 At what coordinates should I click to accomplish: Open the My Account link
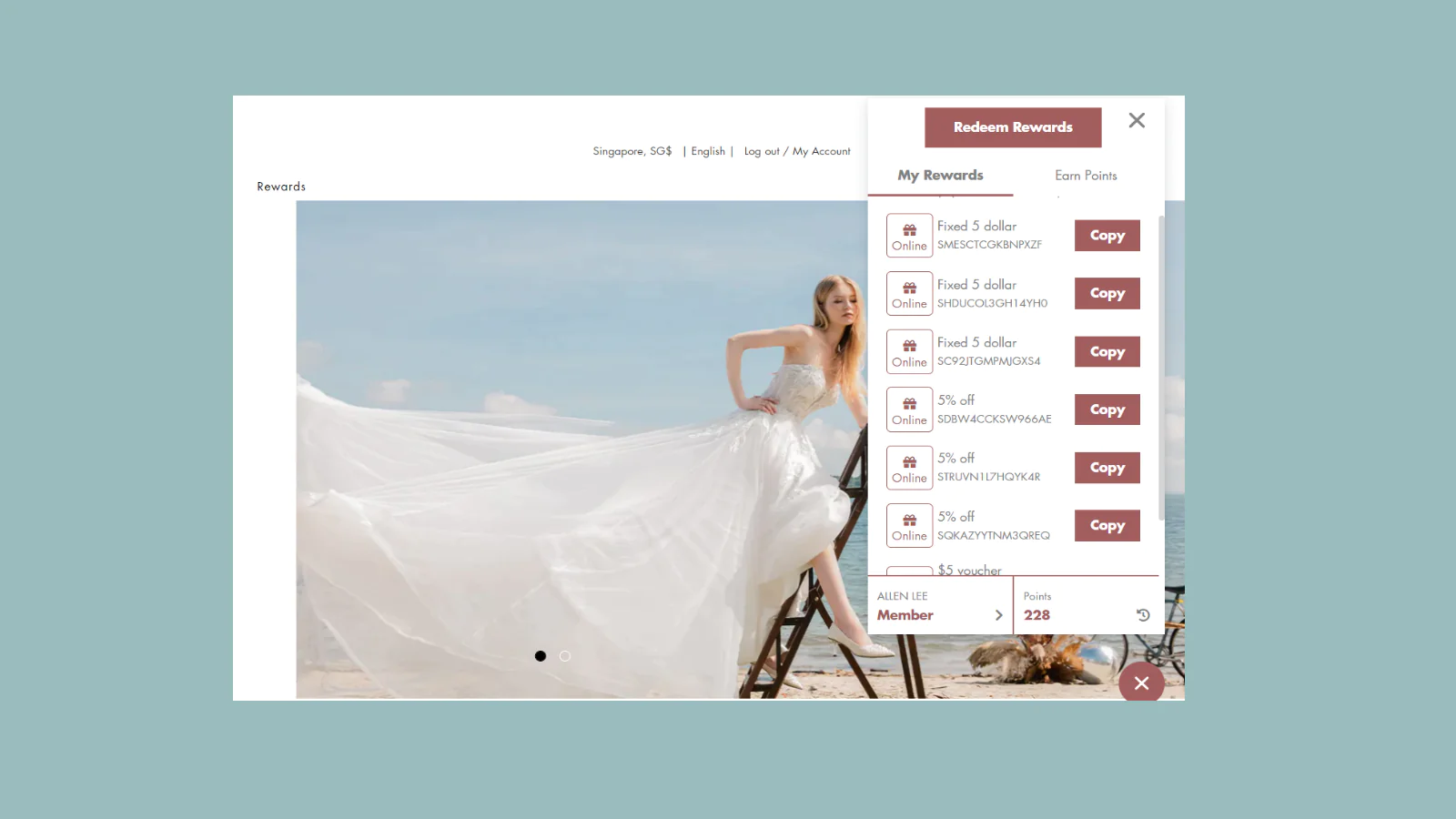pos(822,151)
